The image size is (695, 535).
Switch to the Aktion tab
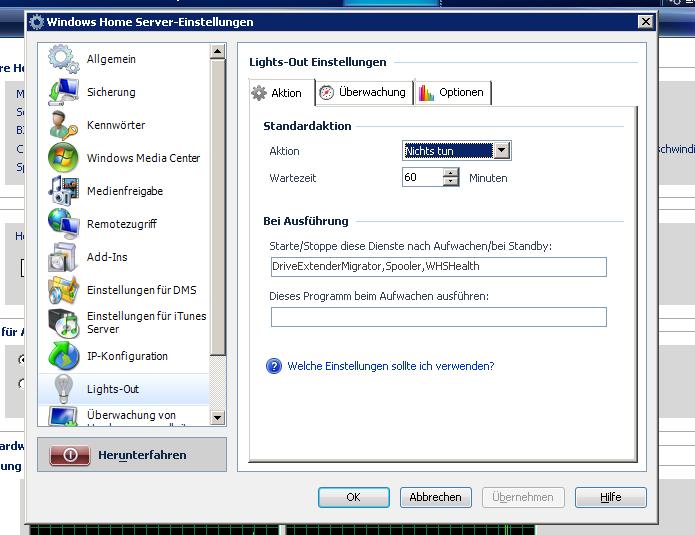point(282,93)
